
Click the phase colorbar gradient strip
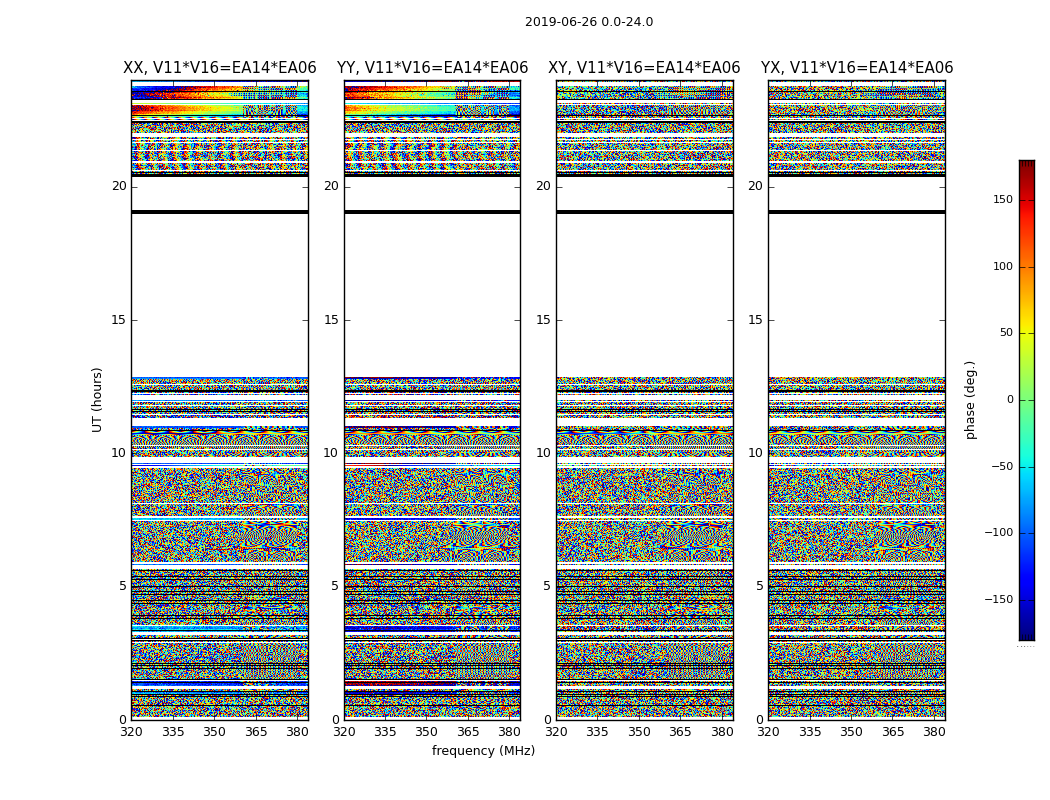pyautogui.click(x=1027, y=400)
